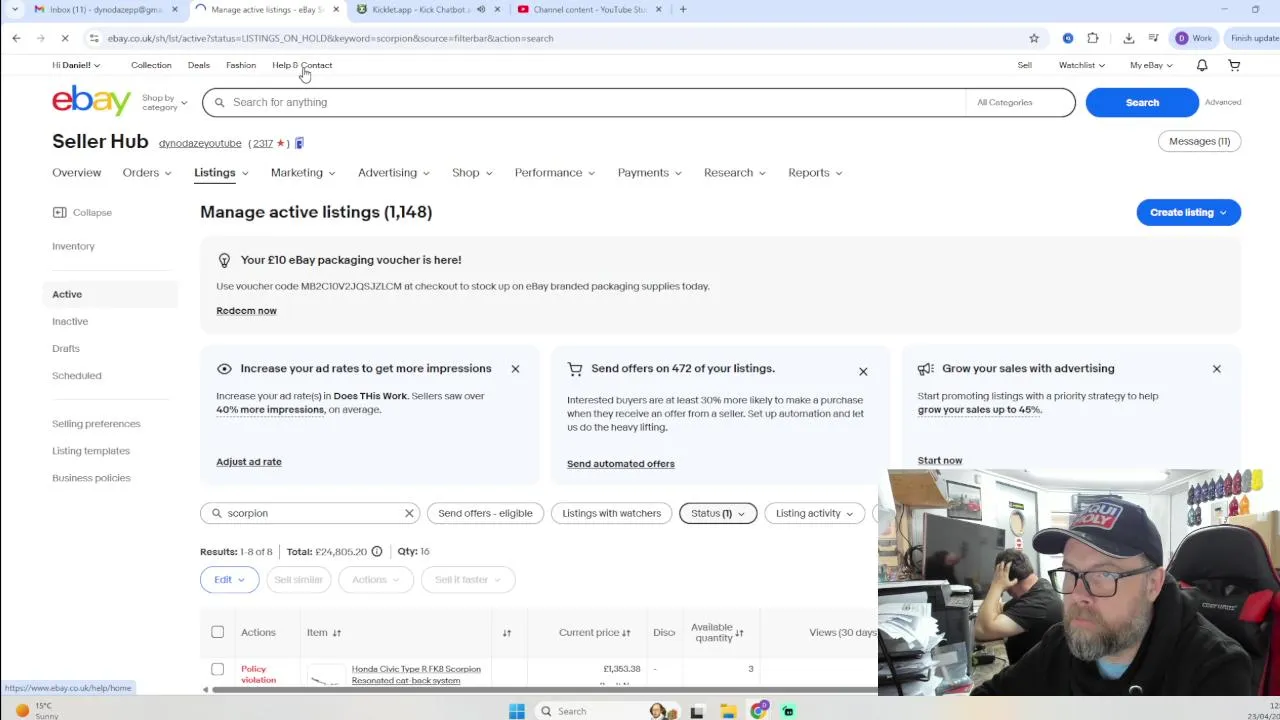
Task: Open the Reports menu
Action: click(814, 172)
